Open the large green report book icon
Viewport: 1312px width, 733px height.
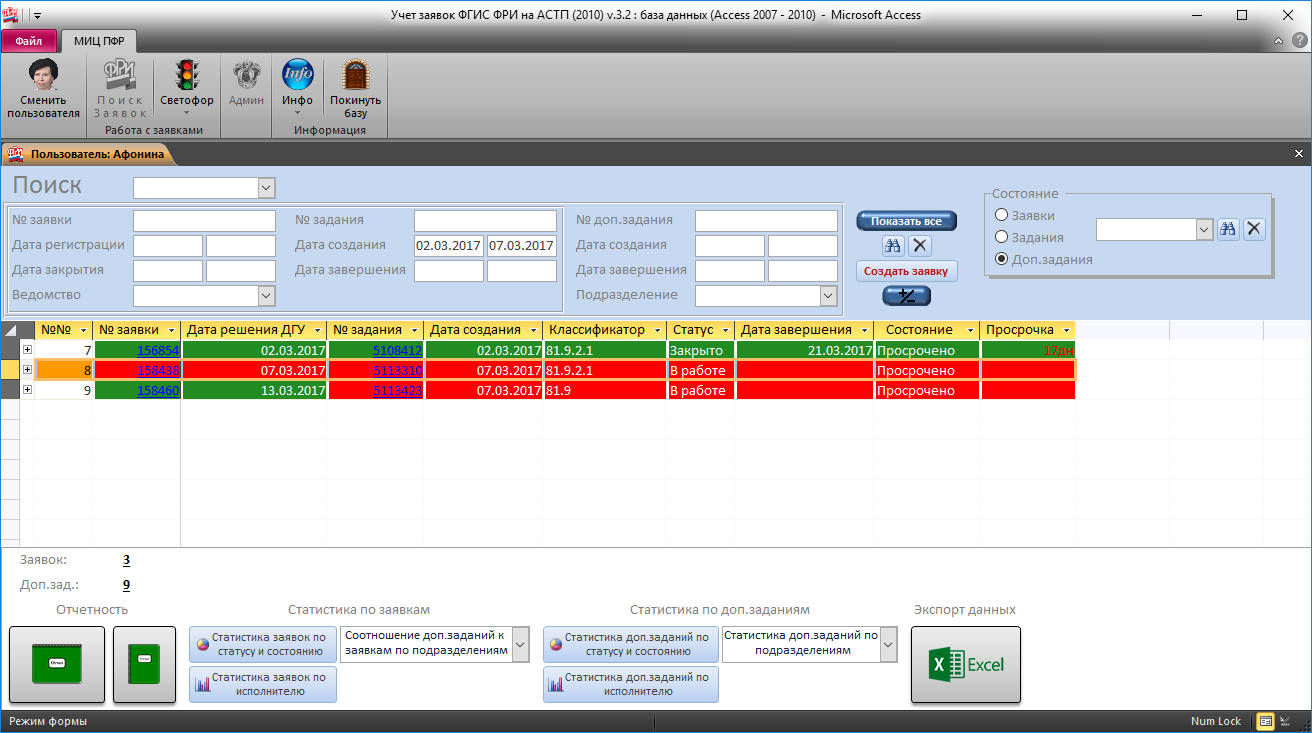57,664
